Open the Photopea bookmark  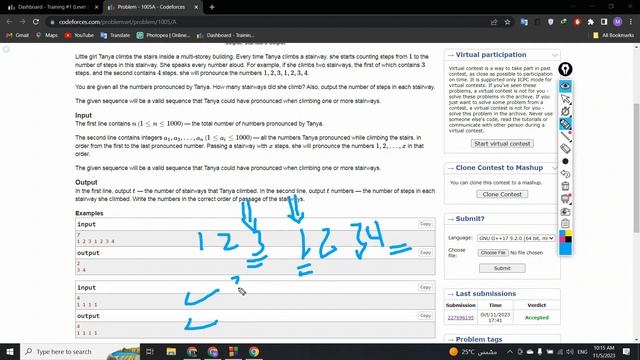[163, 36]
